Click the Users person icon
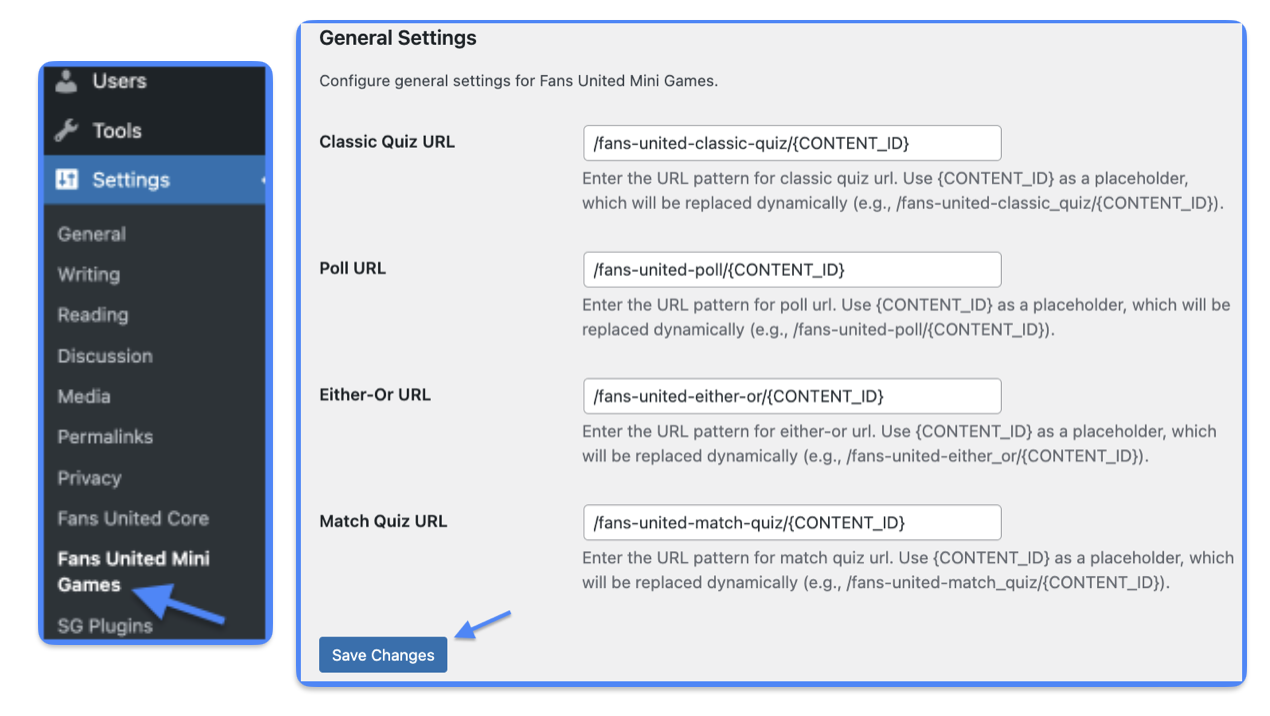Image resolution: width=1270 pixels, height=716 pixels. [67, 81]
